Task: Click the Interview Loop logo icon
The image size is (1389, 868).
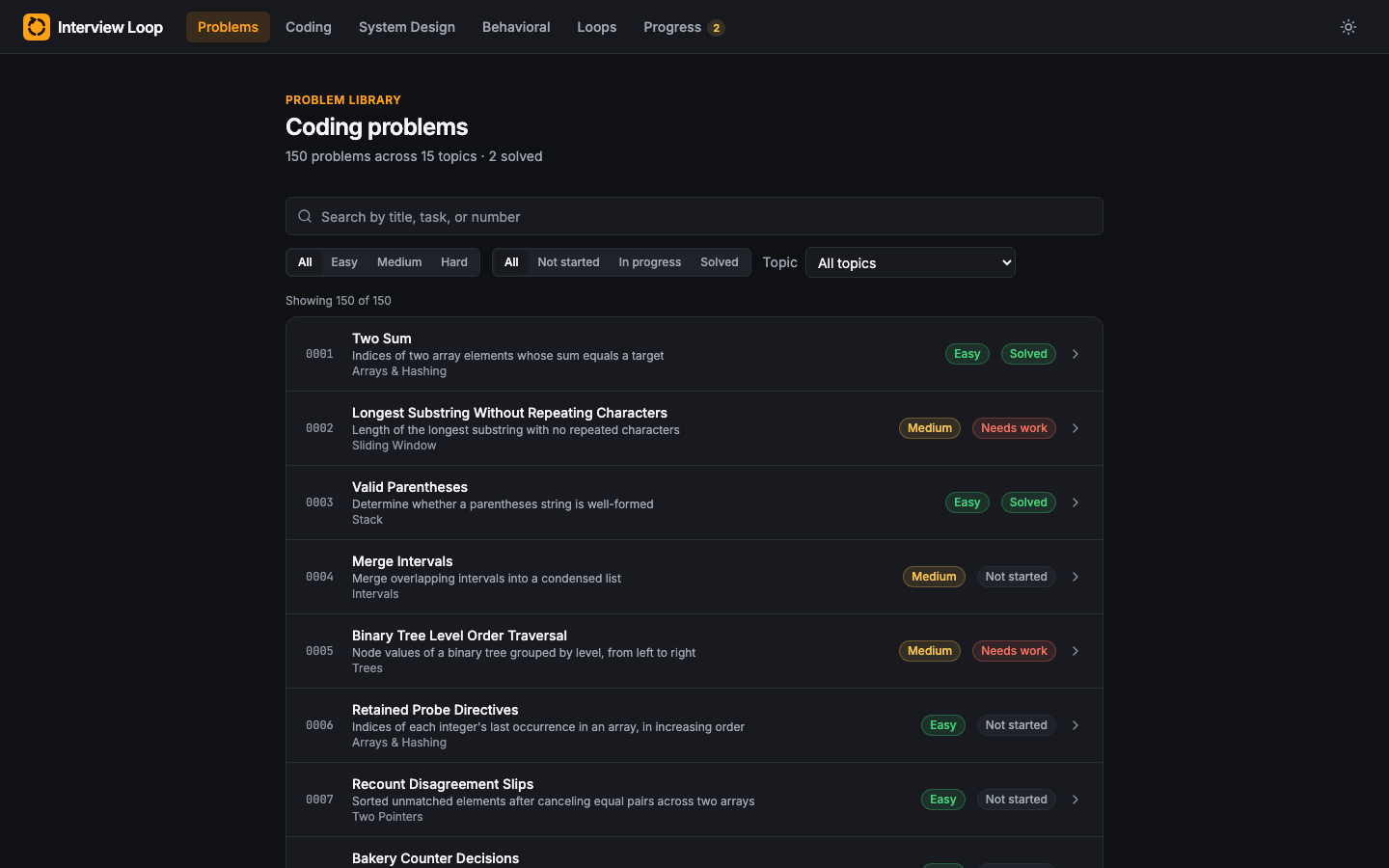Action: click(x=37, y=27)
